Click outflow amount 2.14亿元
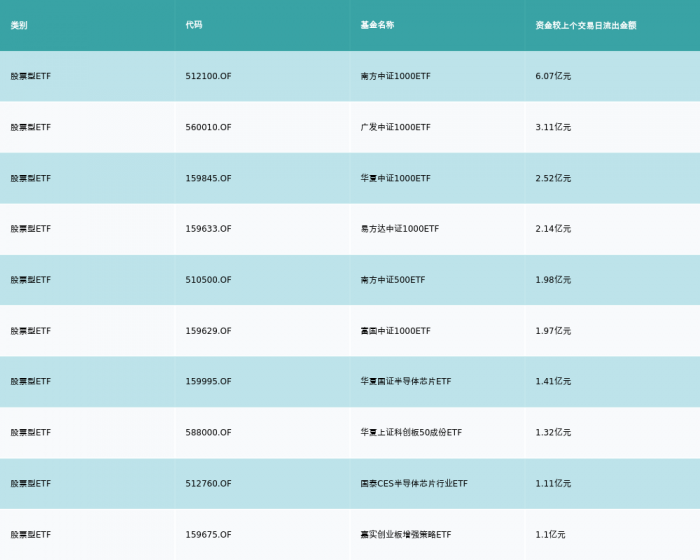Screen dimensions: 700x560 [553, 229]
